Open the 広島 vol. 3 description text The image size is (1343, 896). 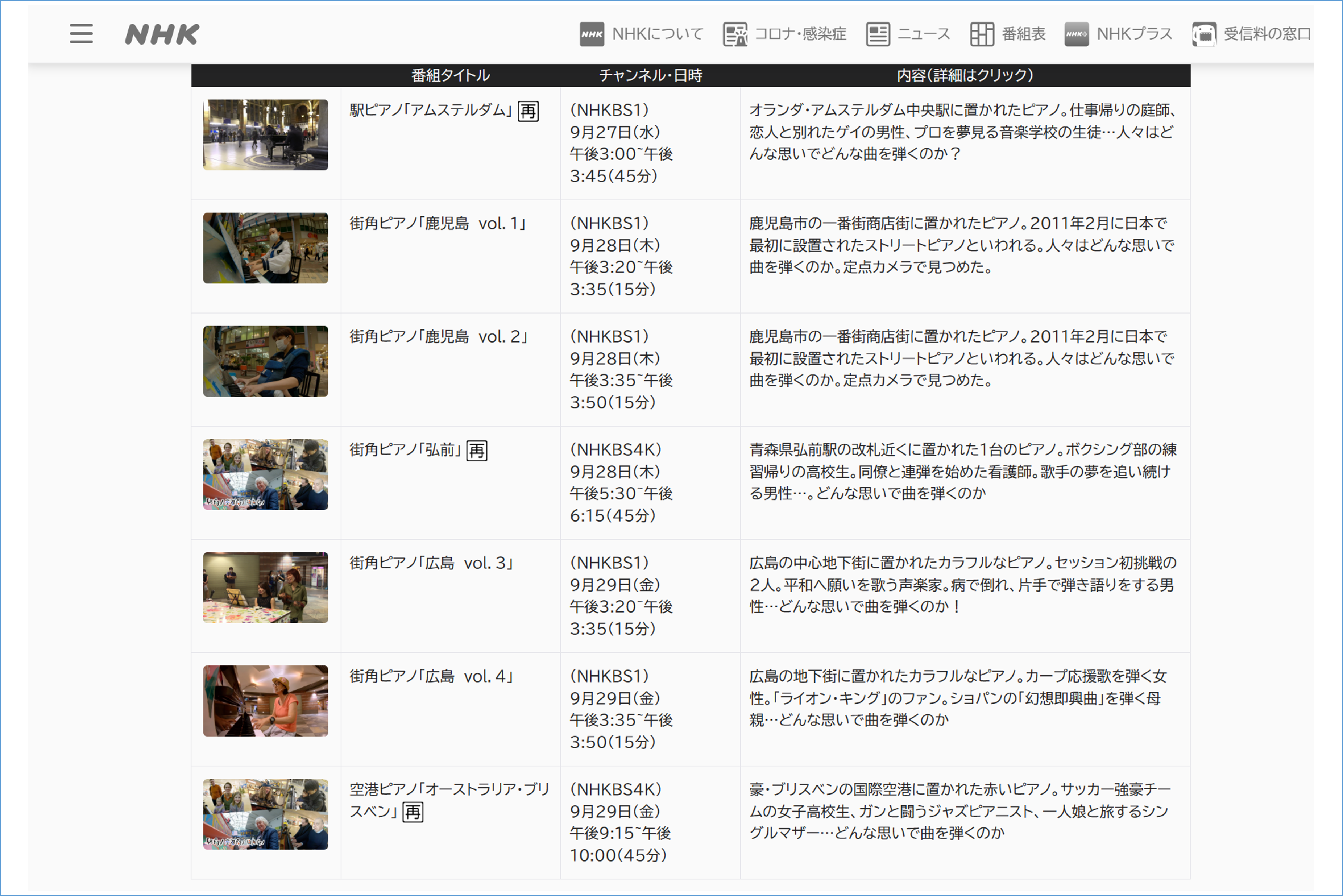pyautogui.click(x=962, y=585)
